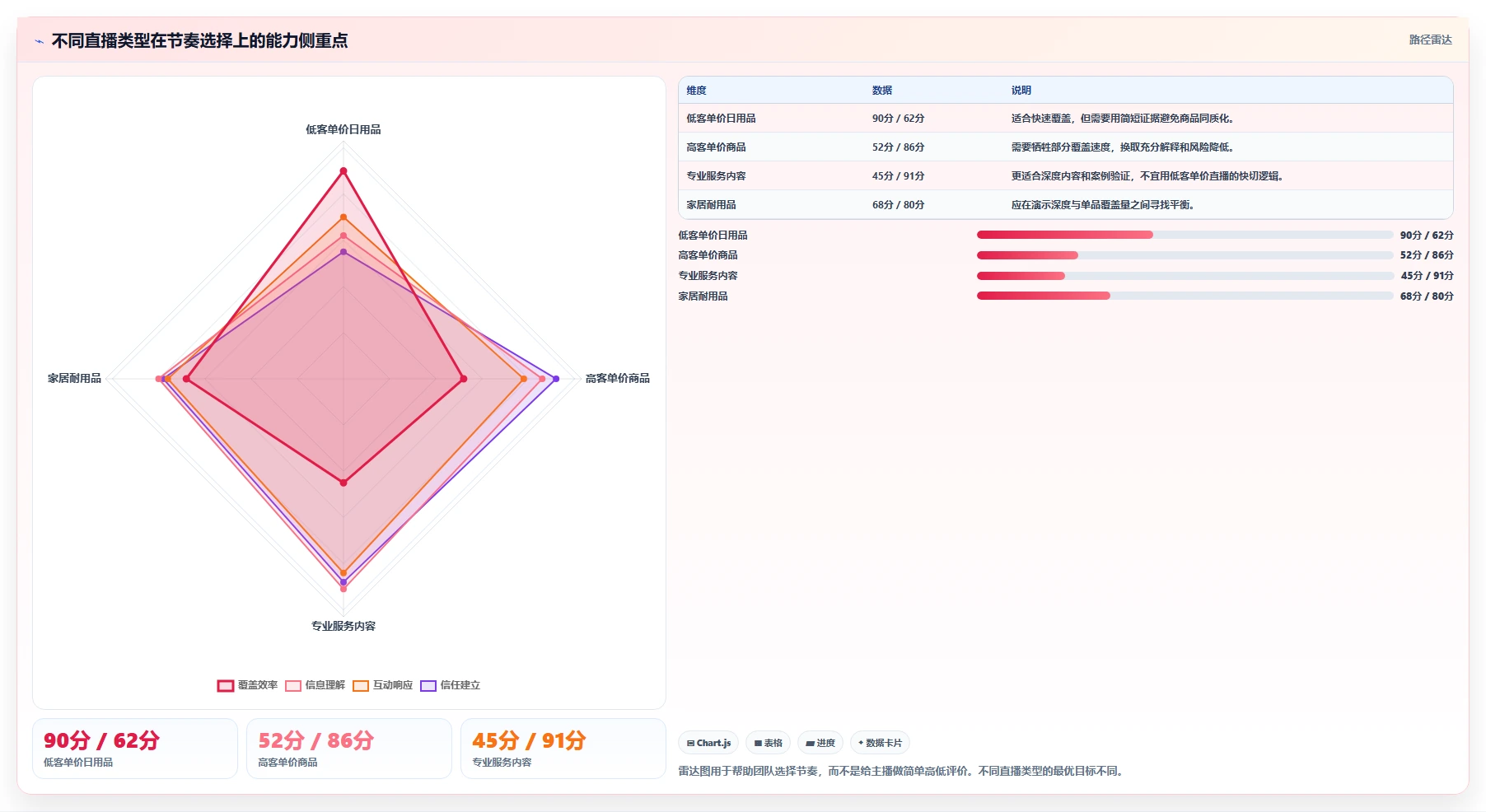Click the 低客单价日用品 radar axis label
1486x812 pixels.
pyautogui.click(x=343, y=129)
